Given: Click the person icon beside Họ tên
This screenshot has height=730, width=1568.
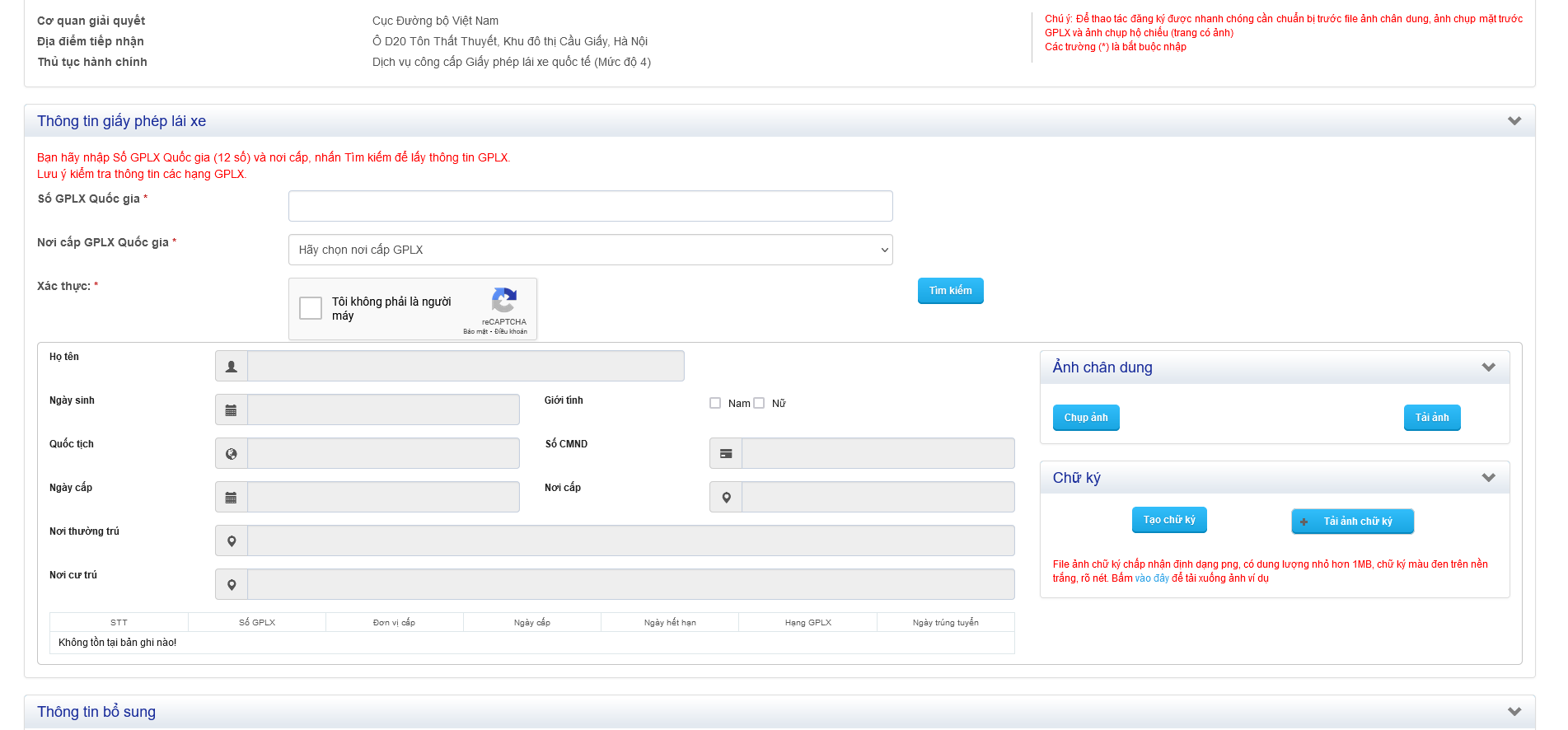Looking at the screenshot, I should 232,366.
